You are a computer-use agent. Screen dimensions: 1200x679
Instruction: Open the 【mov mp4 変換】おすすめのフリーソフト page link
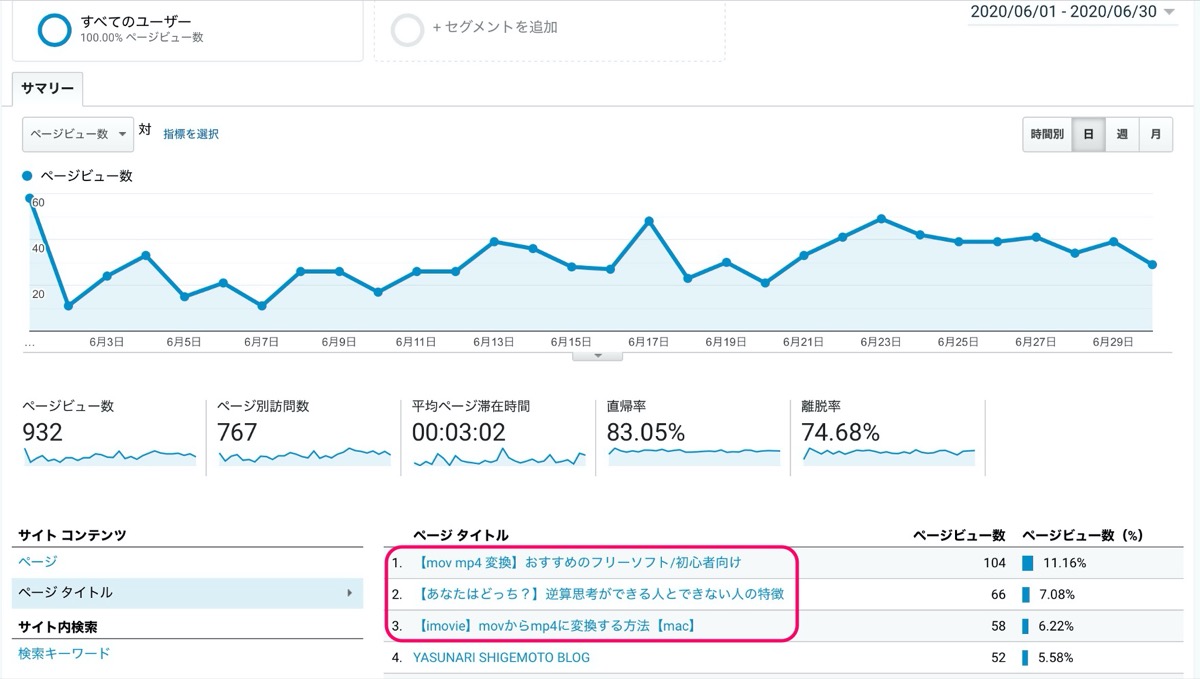click(x=578, y=563)
